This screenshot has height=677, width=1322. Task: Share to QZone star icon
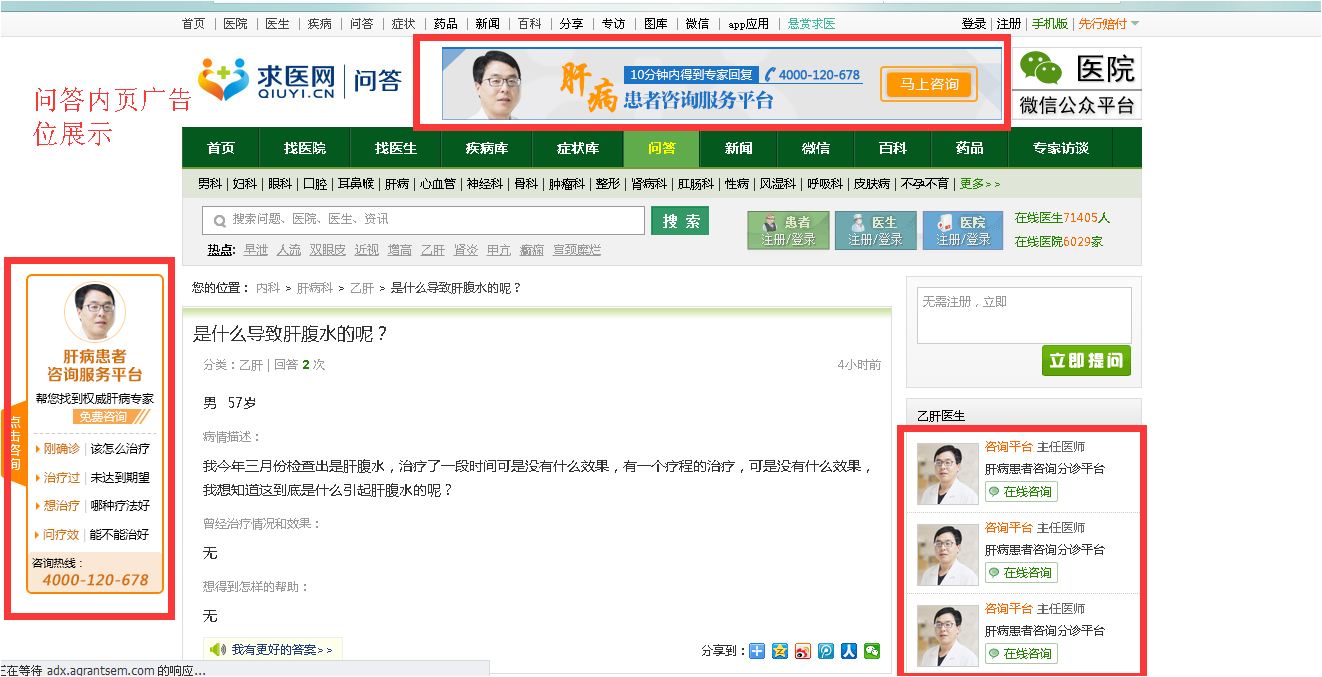click(x=779, y=650)
